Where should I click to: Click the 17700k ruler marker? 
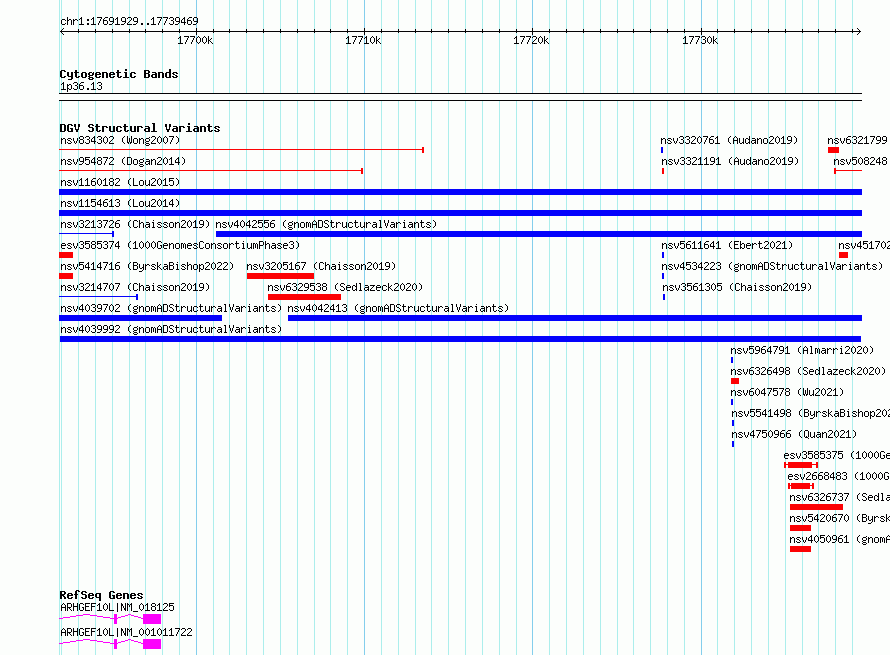195,40
